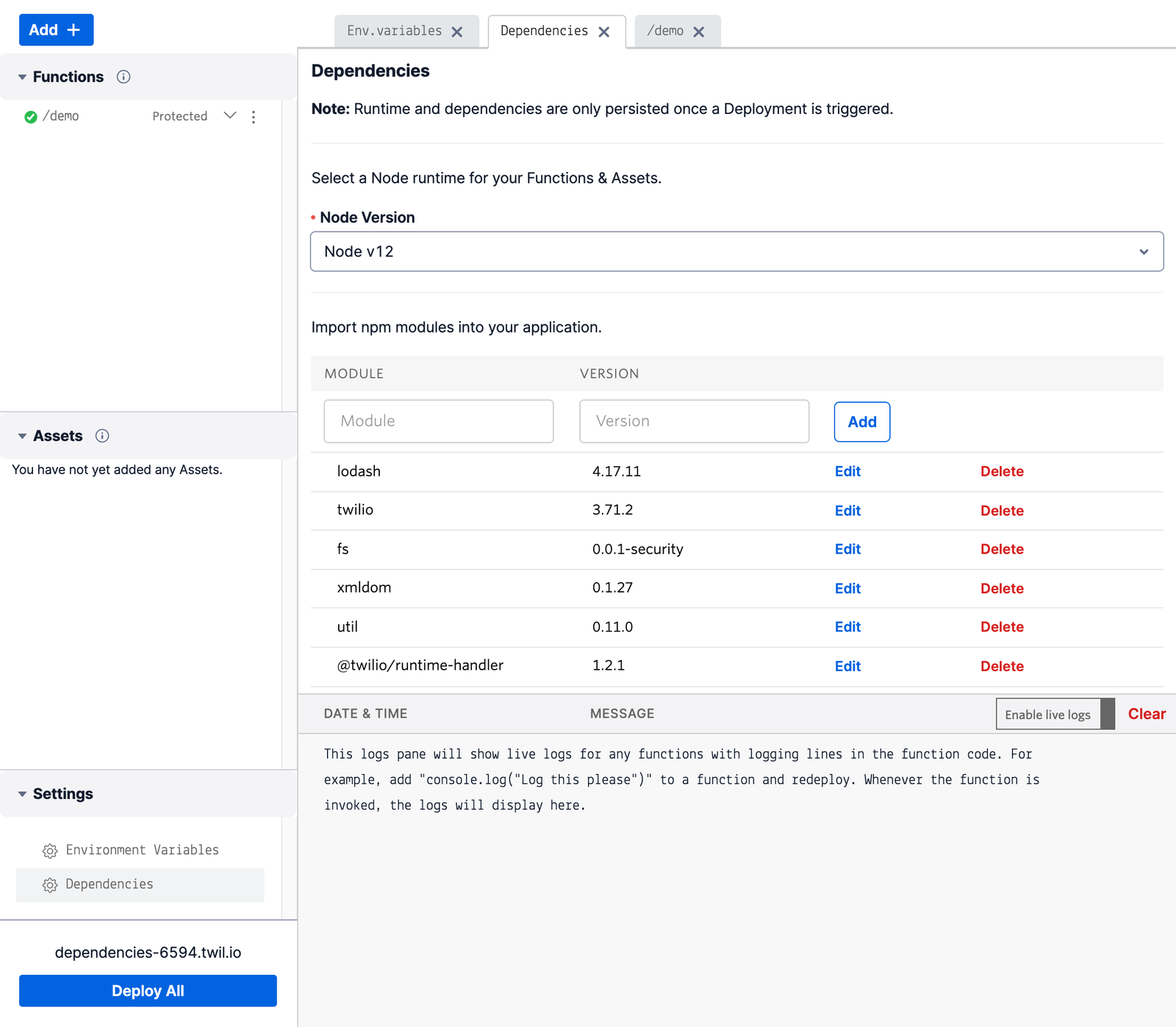This screenshot has width=1176, height=1027.
Task: Click the Module input field
Action: click(x=438, y=421)
